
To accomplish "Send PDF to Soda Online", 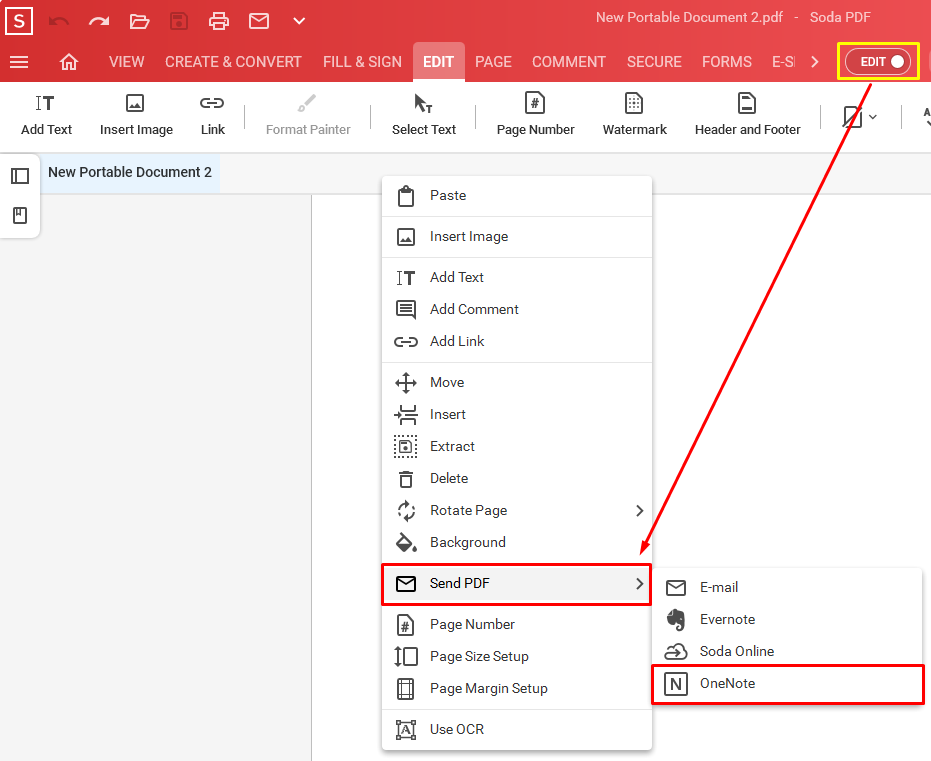I will 787,652.
